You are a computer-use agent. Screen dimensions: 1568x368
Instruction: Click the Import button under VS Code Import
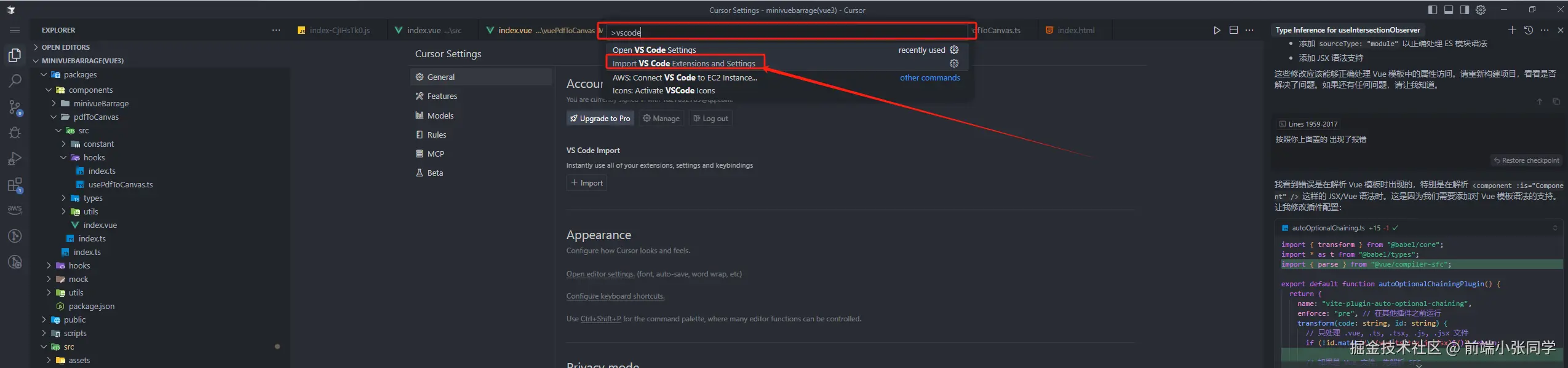(587, 183)
